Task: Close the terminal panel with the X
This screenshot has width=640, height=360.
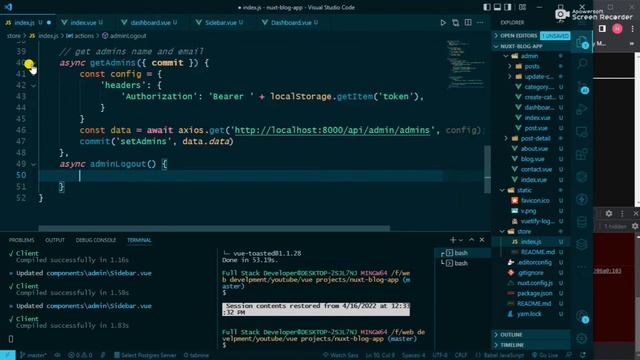Action: point(482,240)
